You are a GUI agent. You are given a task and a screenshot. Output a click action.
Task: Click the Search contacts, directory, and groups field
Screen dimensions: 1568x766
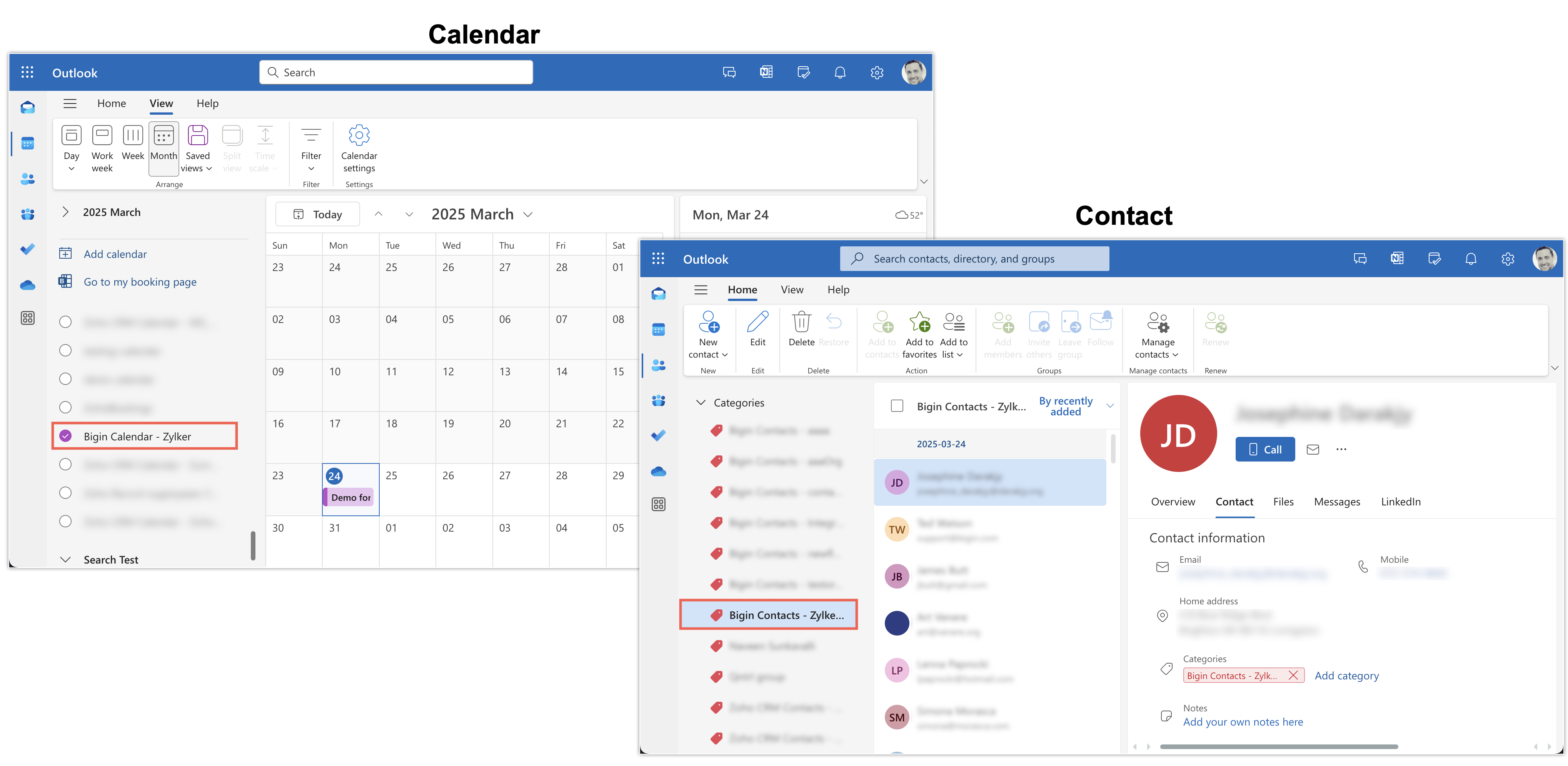[974, 259]
